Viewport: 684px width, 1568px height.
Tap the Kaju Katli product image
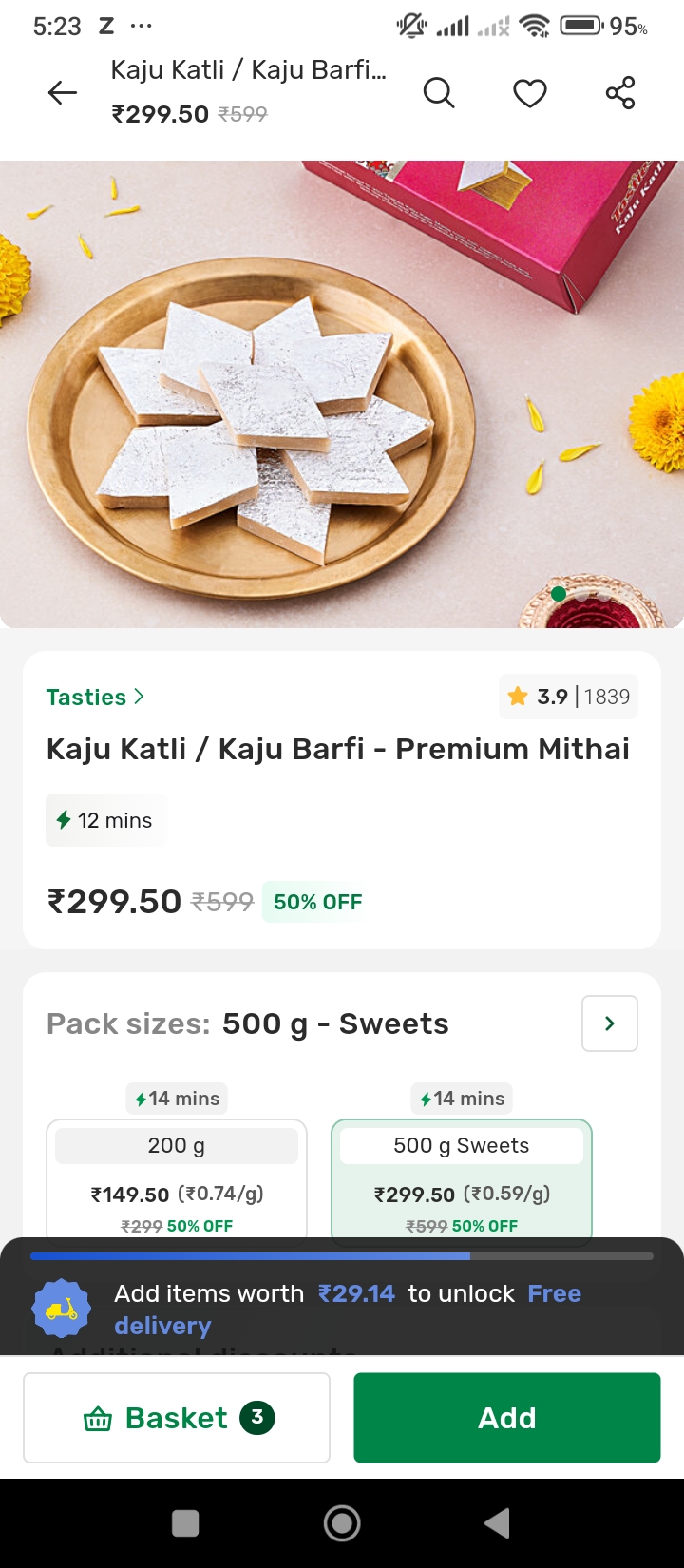[342, 394]
